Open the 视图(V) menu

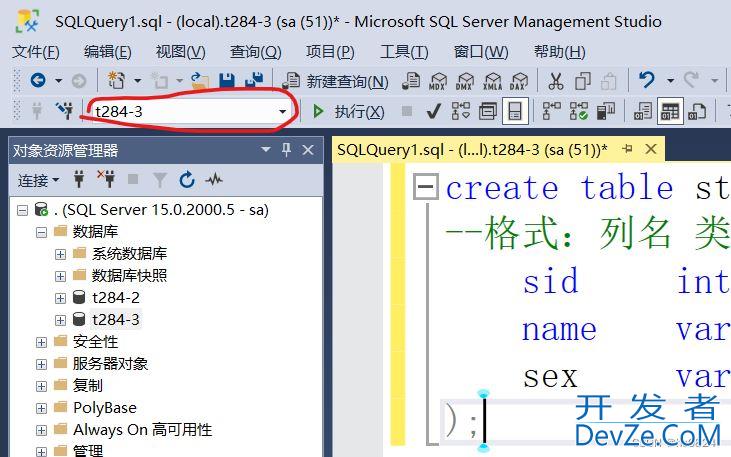180,51
